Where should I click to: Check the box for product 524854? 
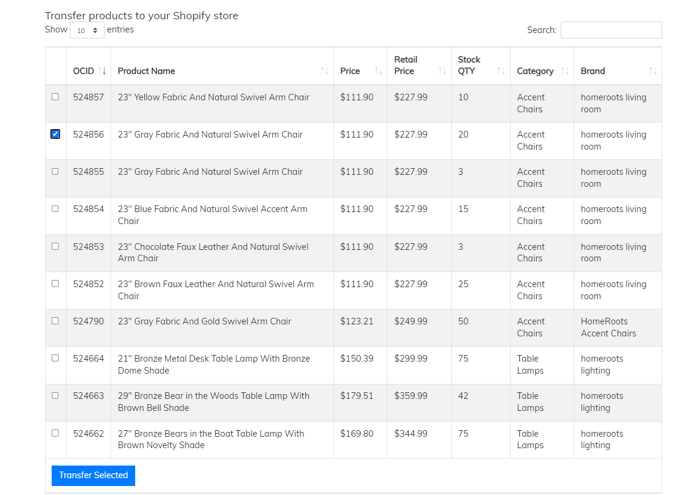[55, 208]
